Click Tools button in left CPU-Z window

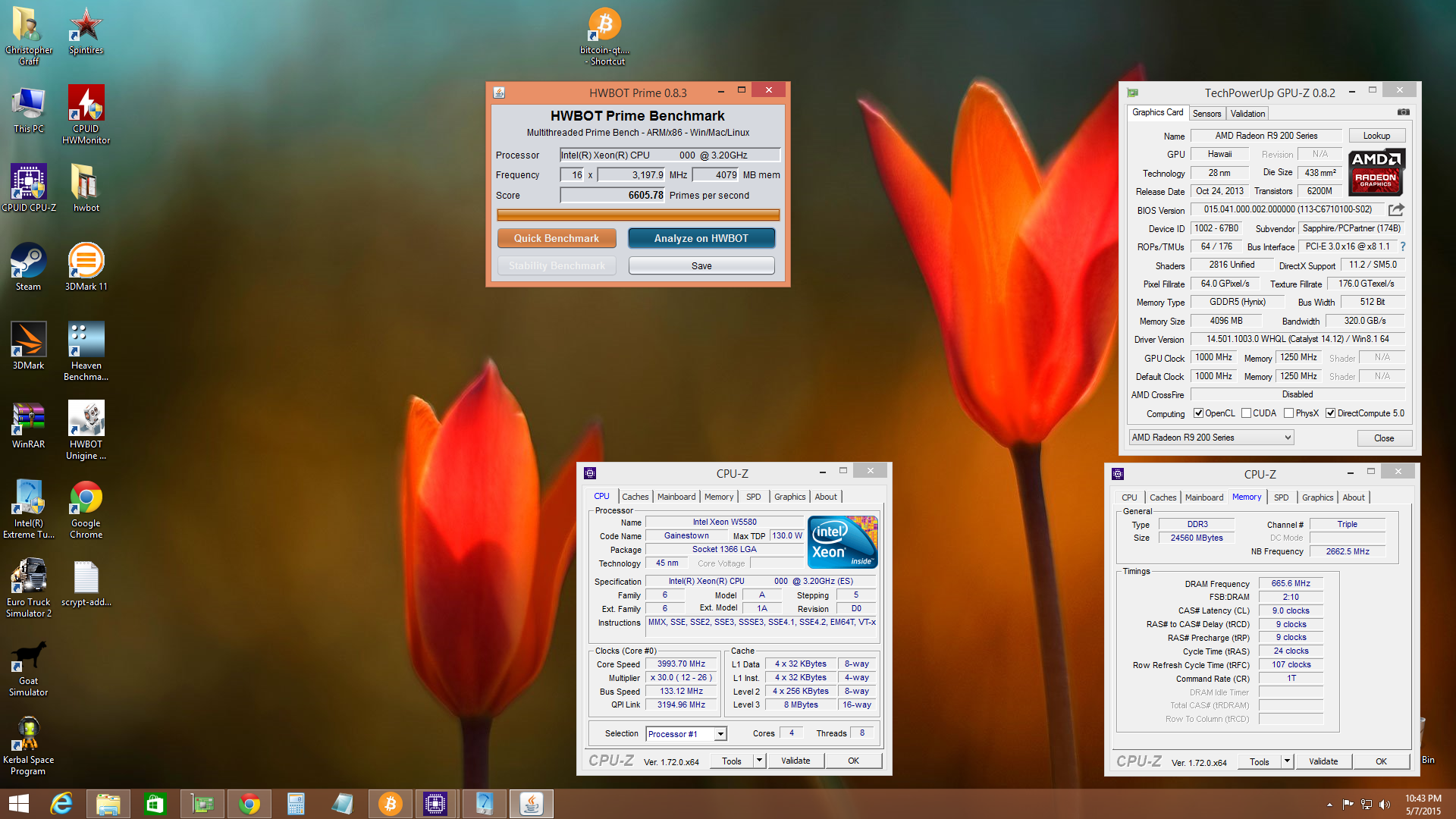pyautogui.click(x=732, y=761)
